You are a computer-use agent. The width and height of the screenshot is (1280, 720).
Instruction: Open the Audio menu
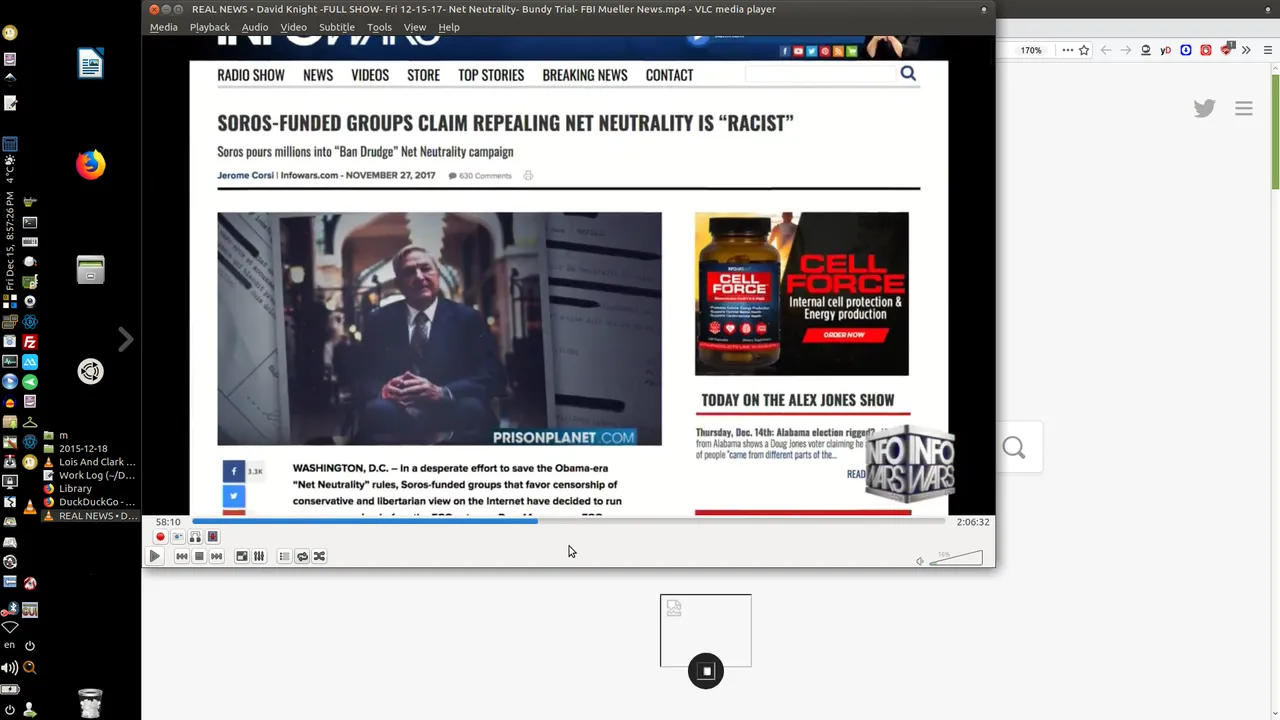[x=255, y=27]
